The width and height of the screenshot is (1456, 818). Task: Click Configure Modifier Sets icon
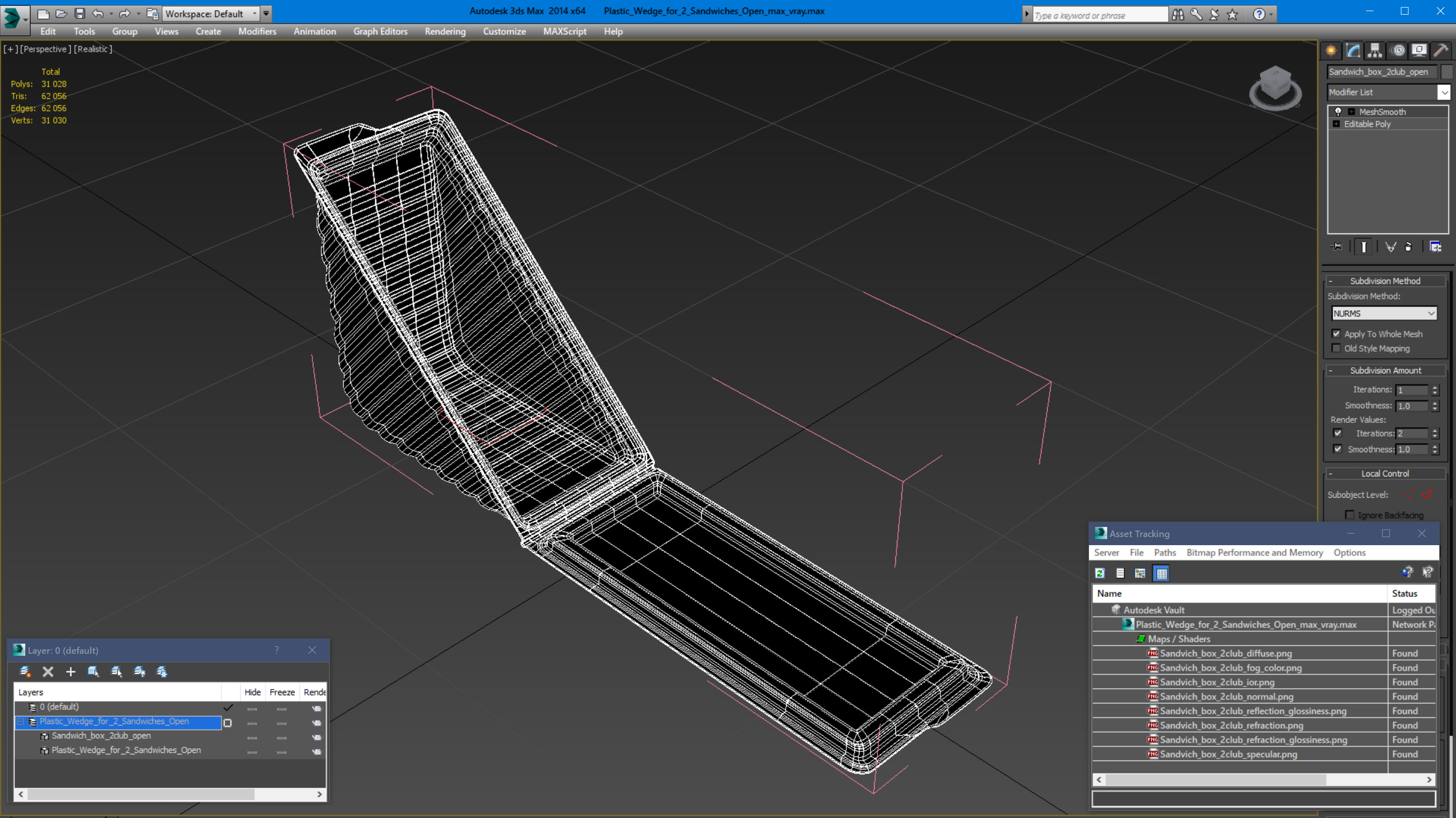(1435, 247)
